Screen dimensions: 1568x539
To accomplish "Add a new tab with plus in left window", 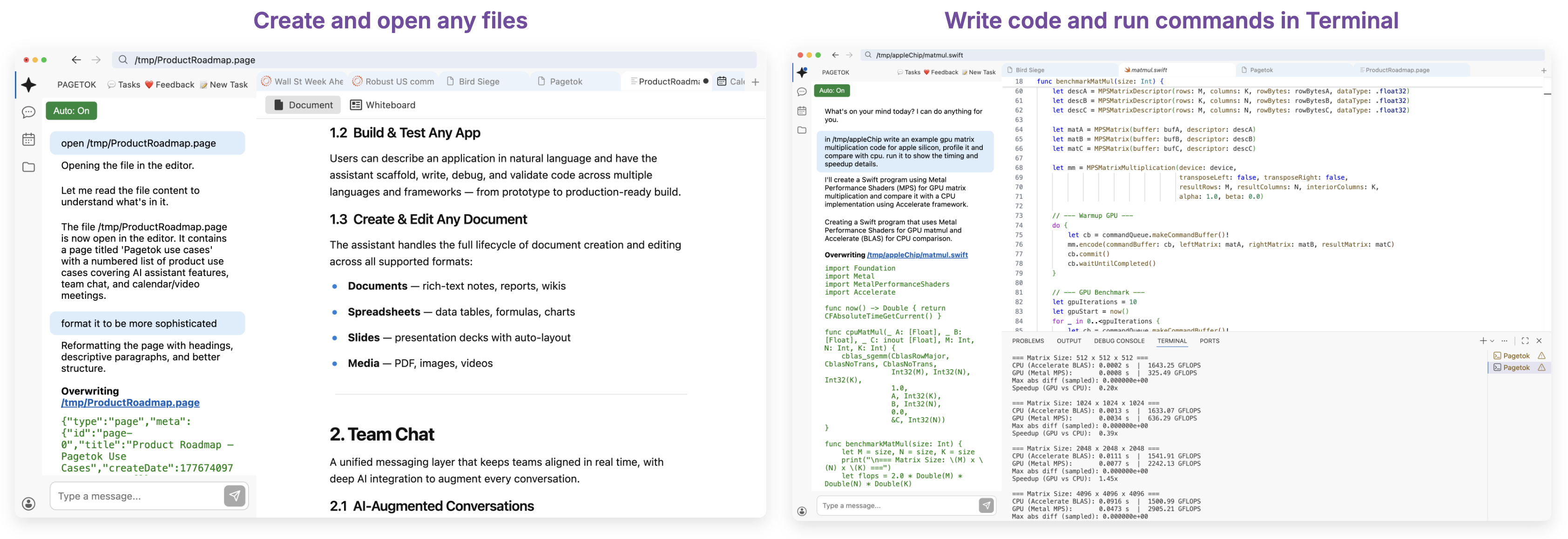I will pyautogui.click(x=756, y=82).
